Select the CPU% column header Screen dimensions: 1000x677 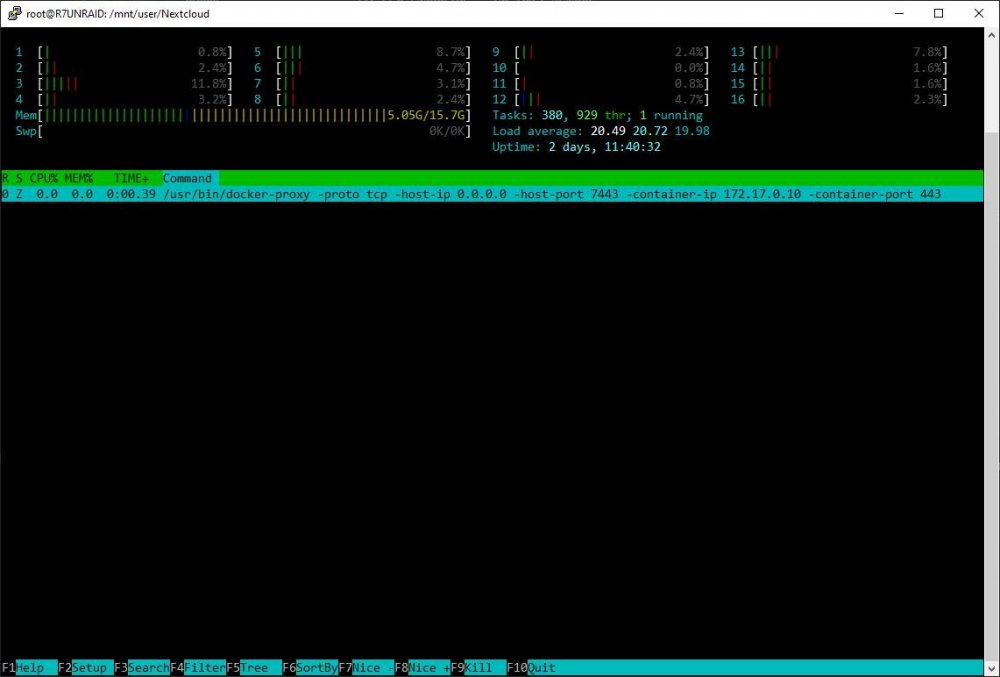[x=43, y=178]
